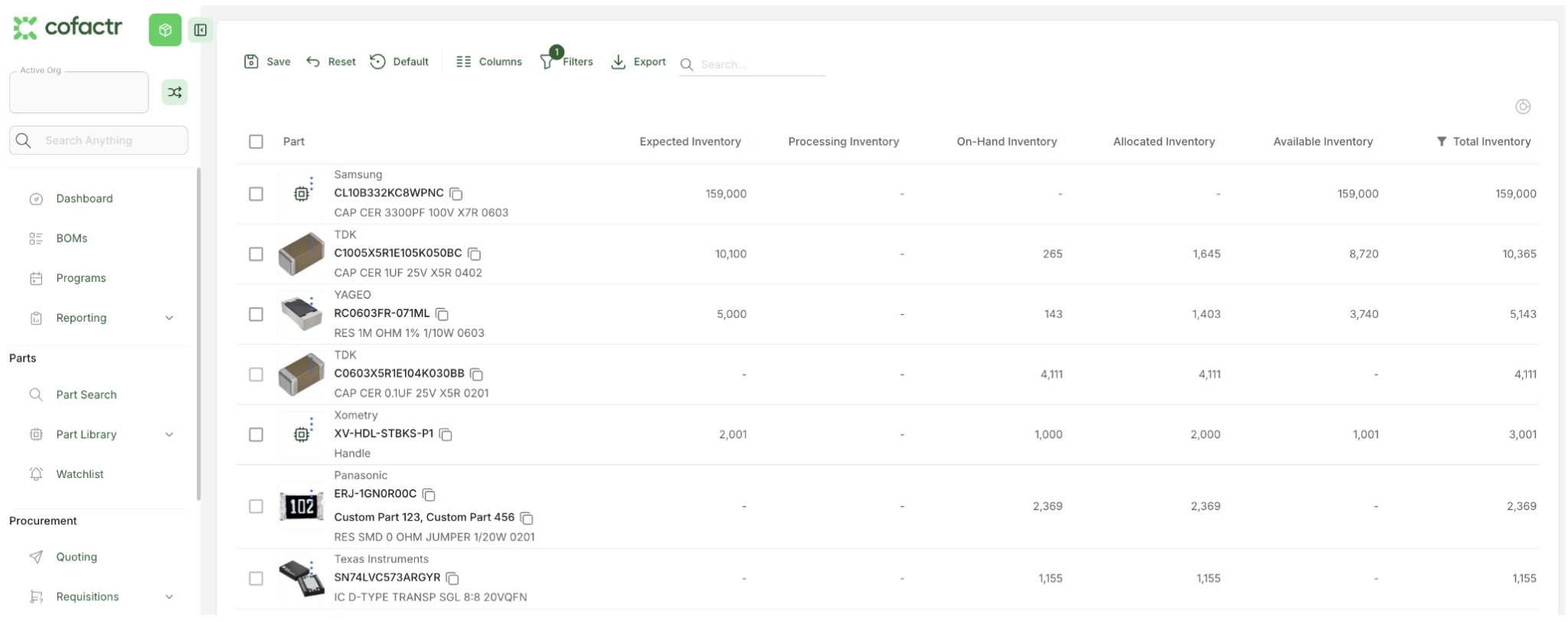This screenshot has width=1568, height=622.
Task: Copy part number SN74LVC573ARGYR
Action: click(x=453, y=578)
